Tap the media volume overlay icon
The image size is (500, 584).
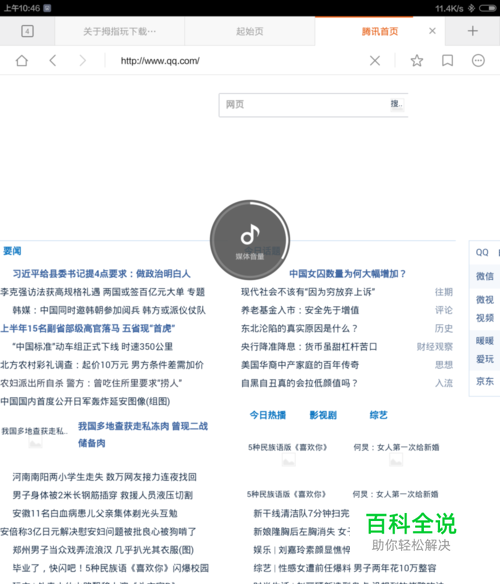coord(250,240)
